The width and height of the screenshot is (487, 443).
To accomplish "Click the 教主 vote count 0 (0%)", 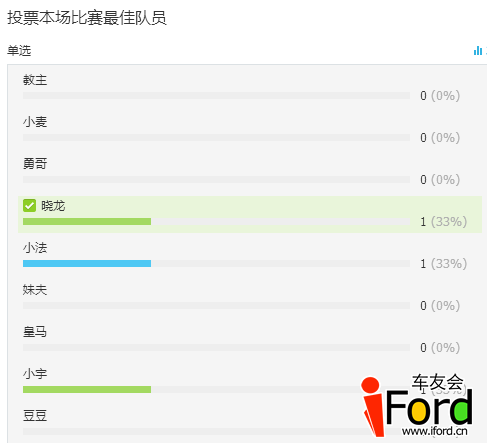I will click(440, 96).
